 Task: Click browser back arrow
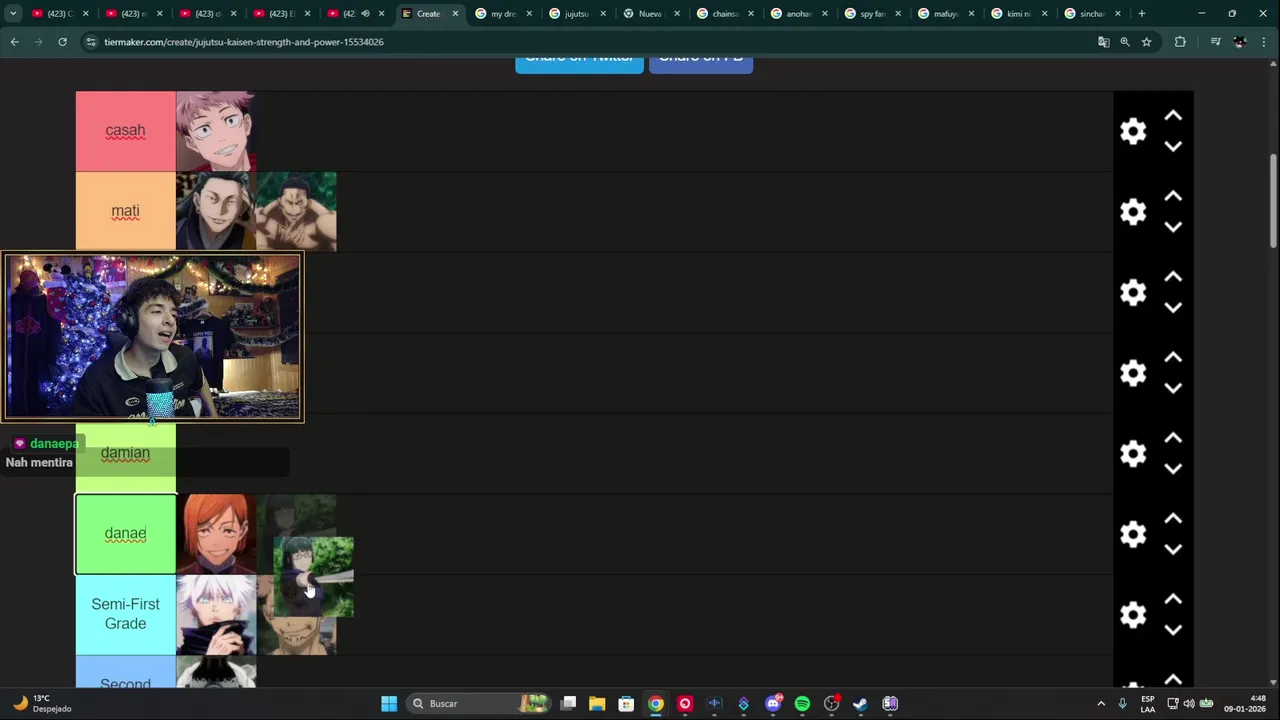pyautogui.click(x=14, y=42)
